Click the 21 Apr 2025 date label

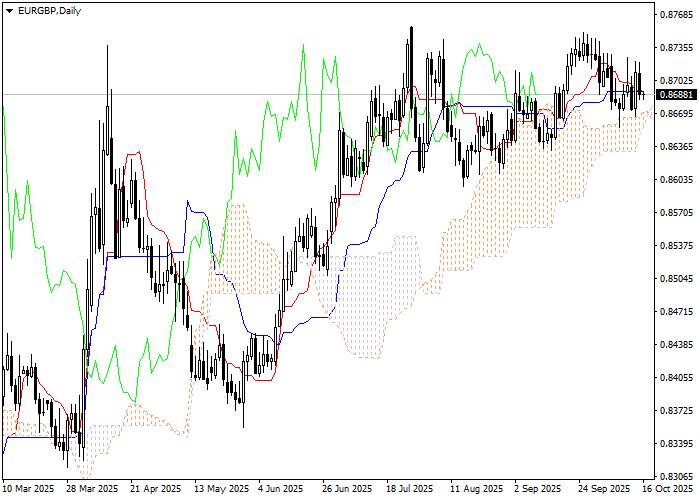[154, 489]
